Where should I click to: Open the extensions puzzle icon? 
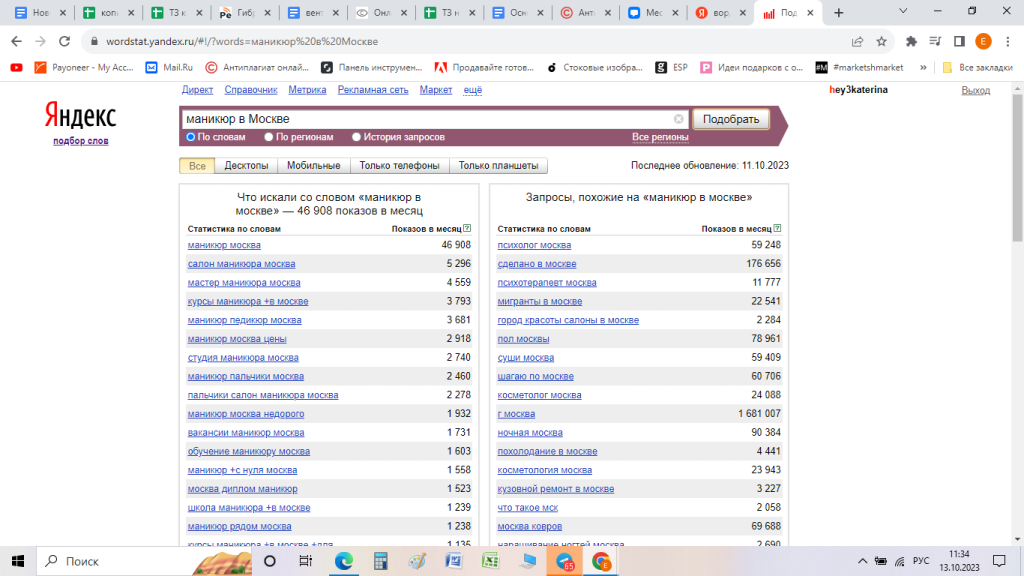pyautogui.click(x=911, y=41)
